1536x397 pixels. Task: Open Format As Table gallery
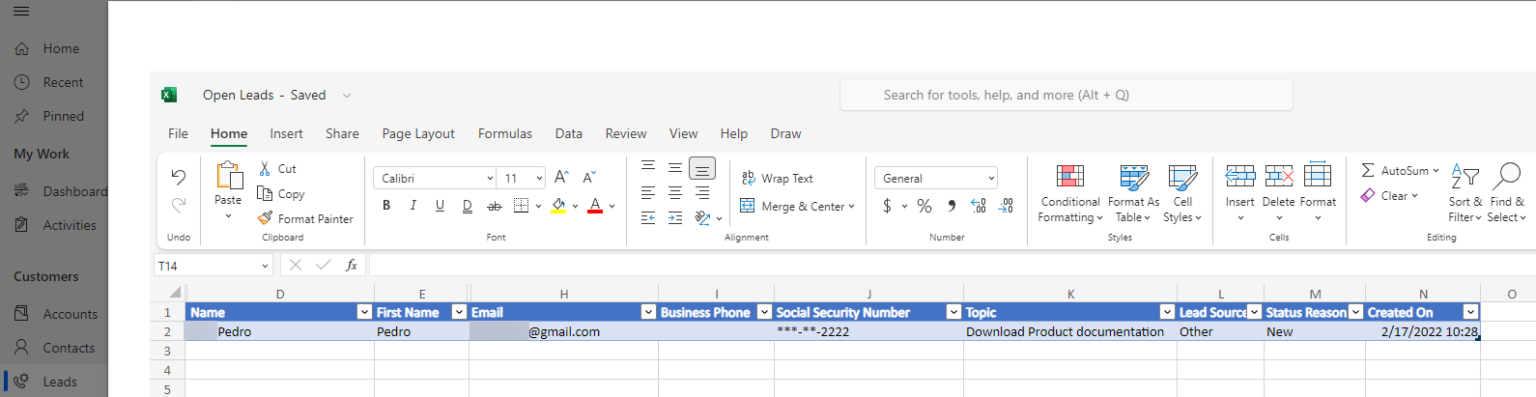(1133, 194)
